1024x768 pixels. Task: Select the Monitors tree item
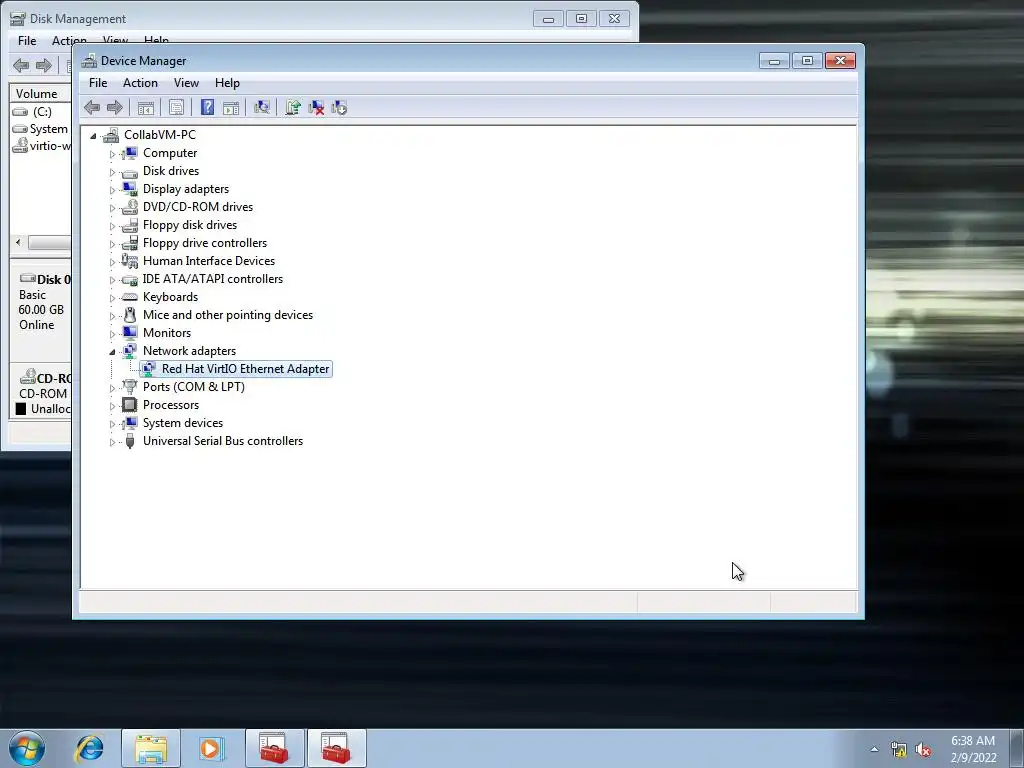click(x=167, y=333)
